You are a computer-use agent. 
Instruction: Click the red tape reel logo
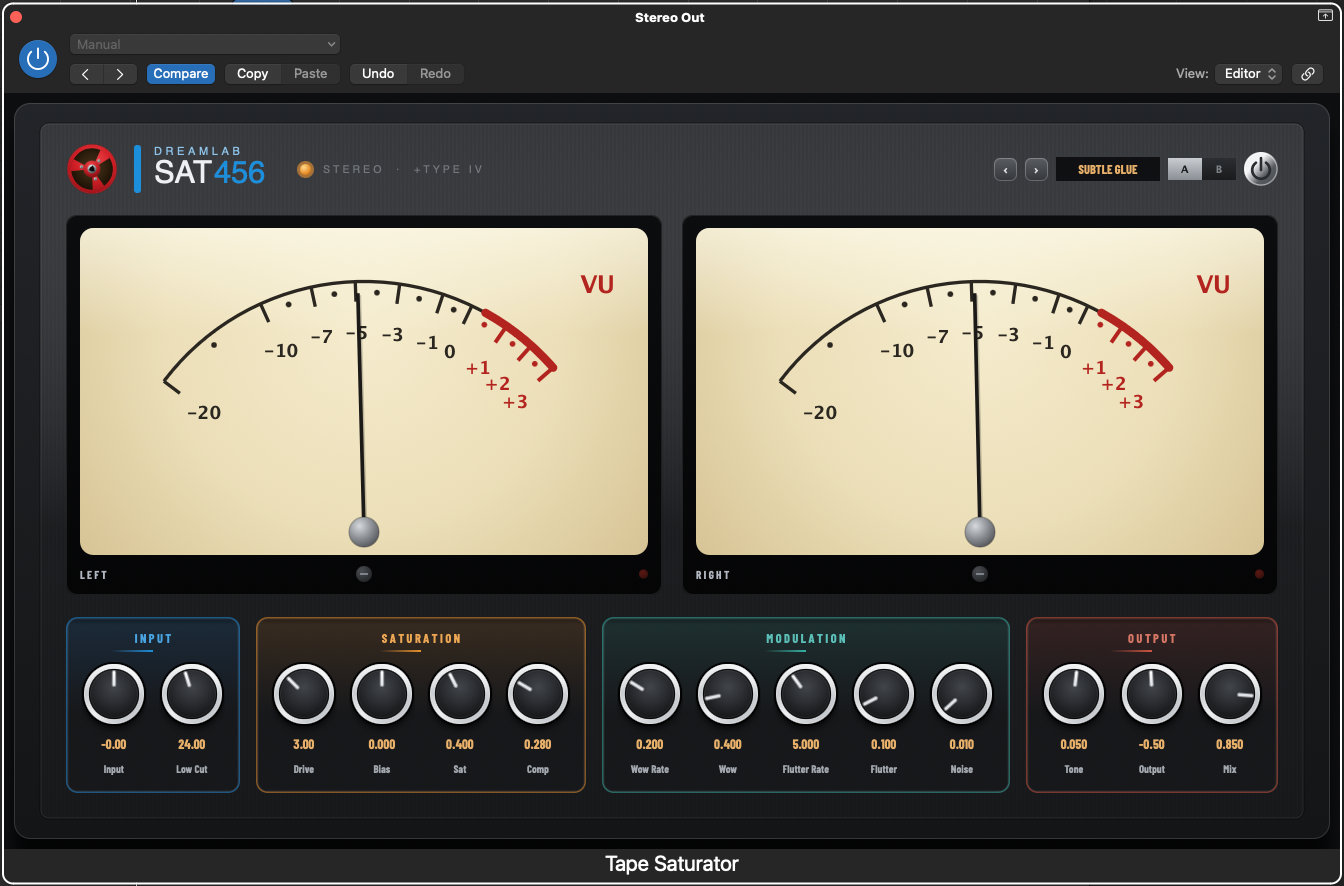(x=92, y=169)
